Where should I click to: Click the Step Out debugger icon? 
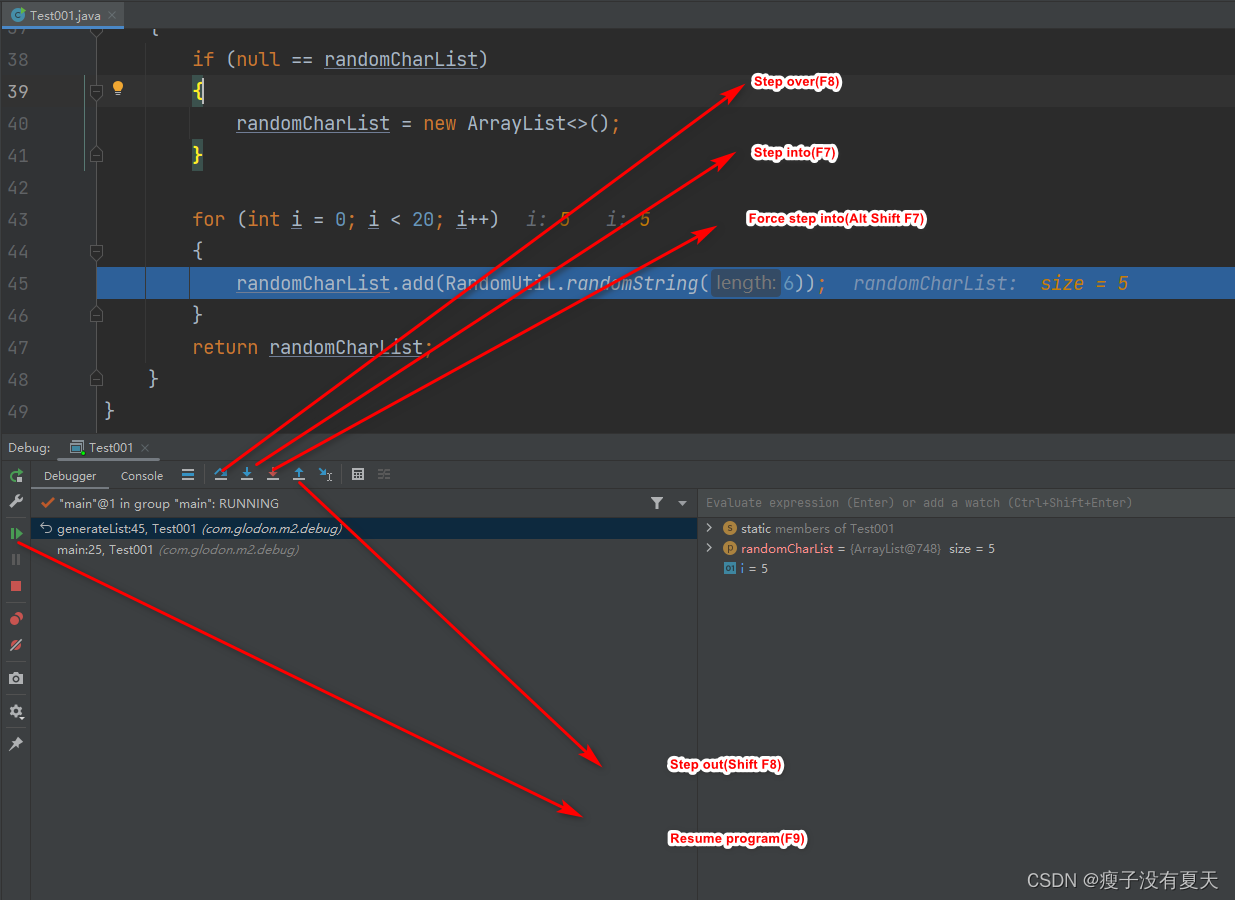tap(298, 473)
